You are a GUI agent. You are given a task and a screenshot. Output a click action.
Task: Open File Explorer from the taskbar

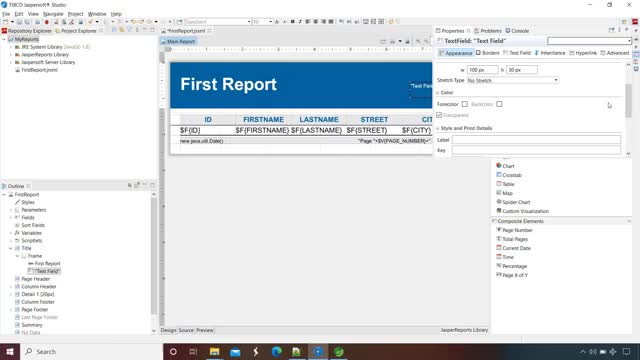tap(214, 351)
